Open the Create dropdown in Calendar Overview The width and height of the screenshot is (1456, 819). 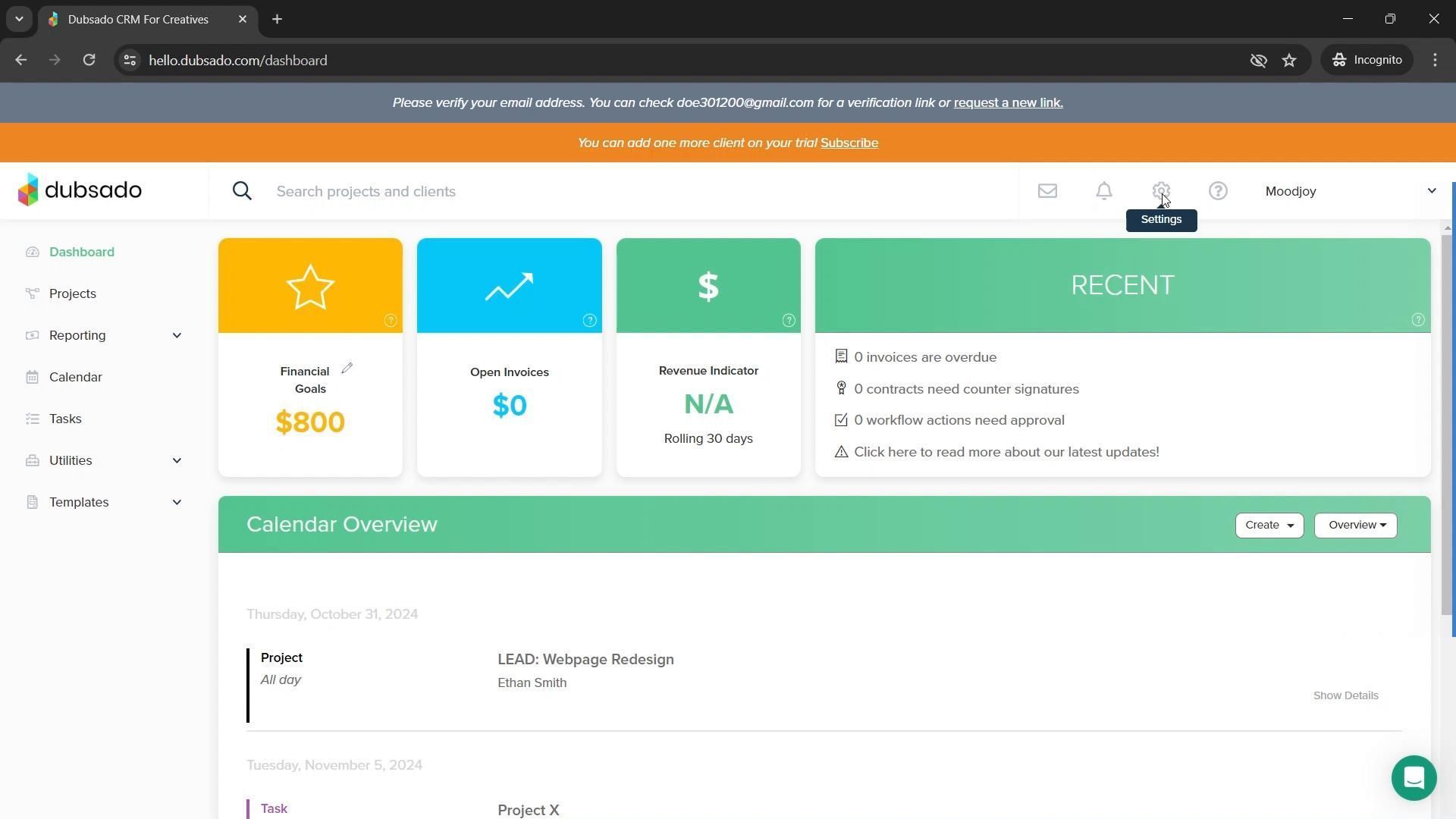(x=1269, y=526)
